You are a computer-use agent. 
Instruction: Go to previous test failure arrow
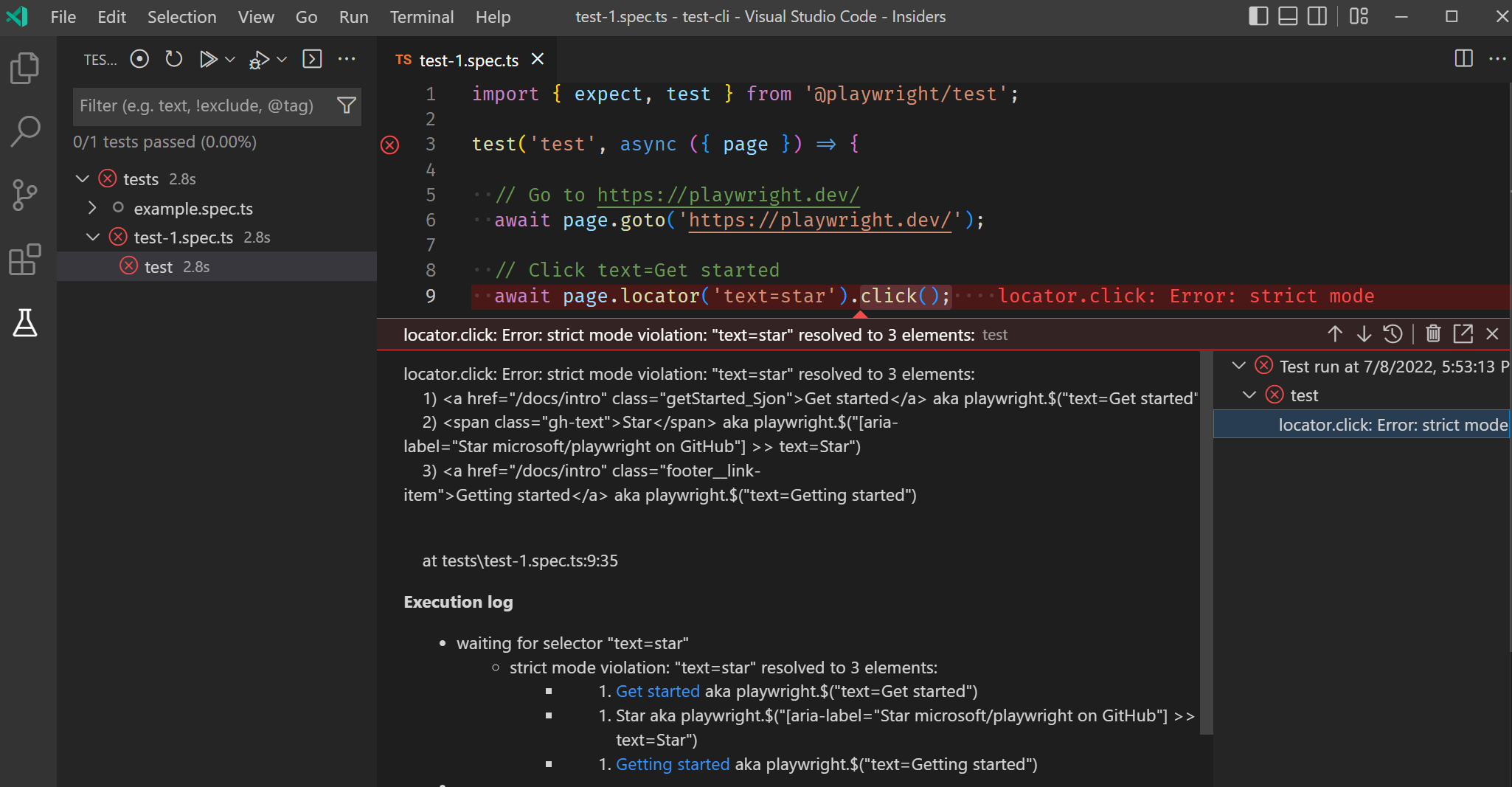tap(1335, 334)
